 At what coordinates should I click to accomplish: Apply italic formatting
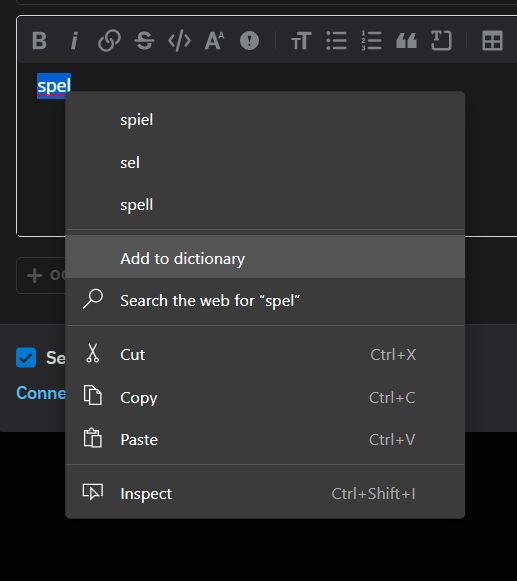(x=74, y=40)
